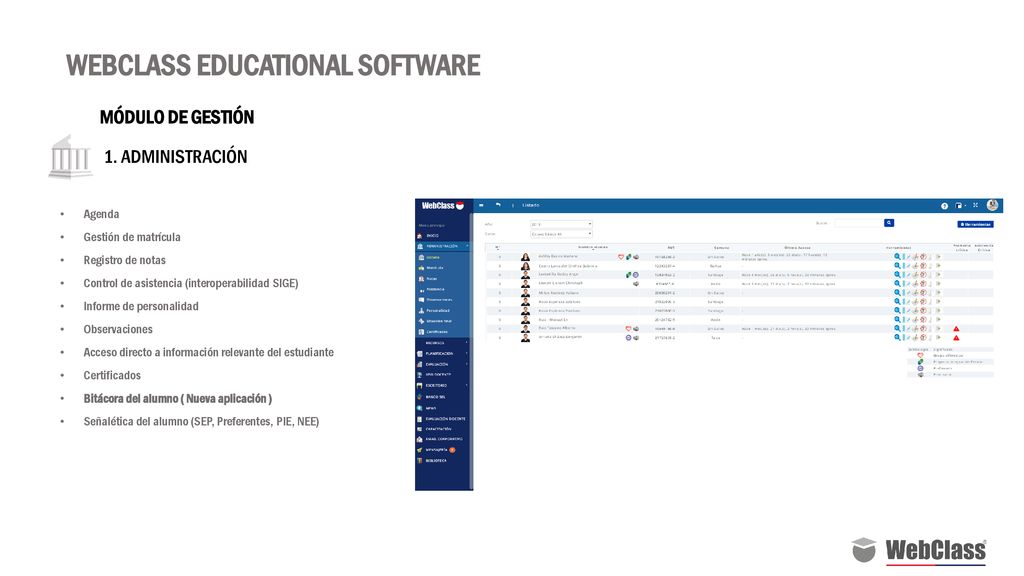Image resolution: width=1024 pixels, height=576 pixels.
Task: Expand the ESCRITORIO sidebar section
Action: pos(443,385)
